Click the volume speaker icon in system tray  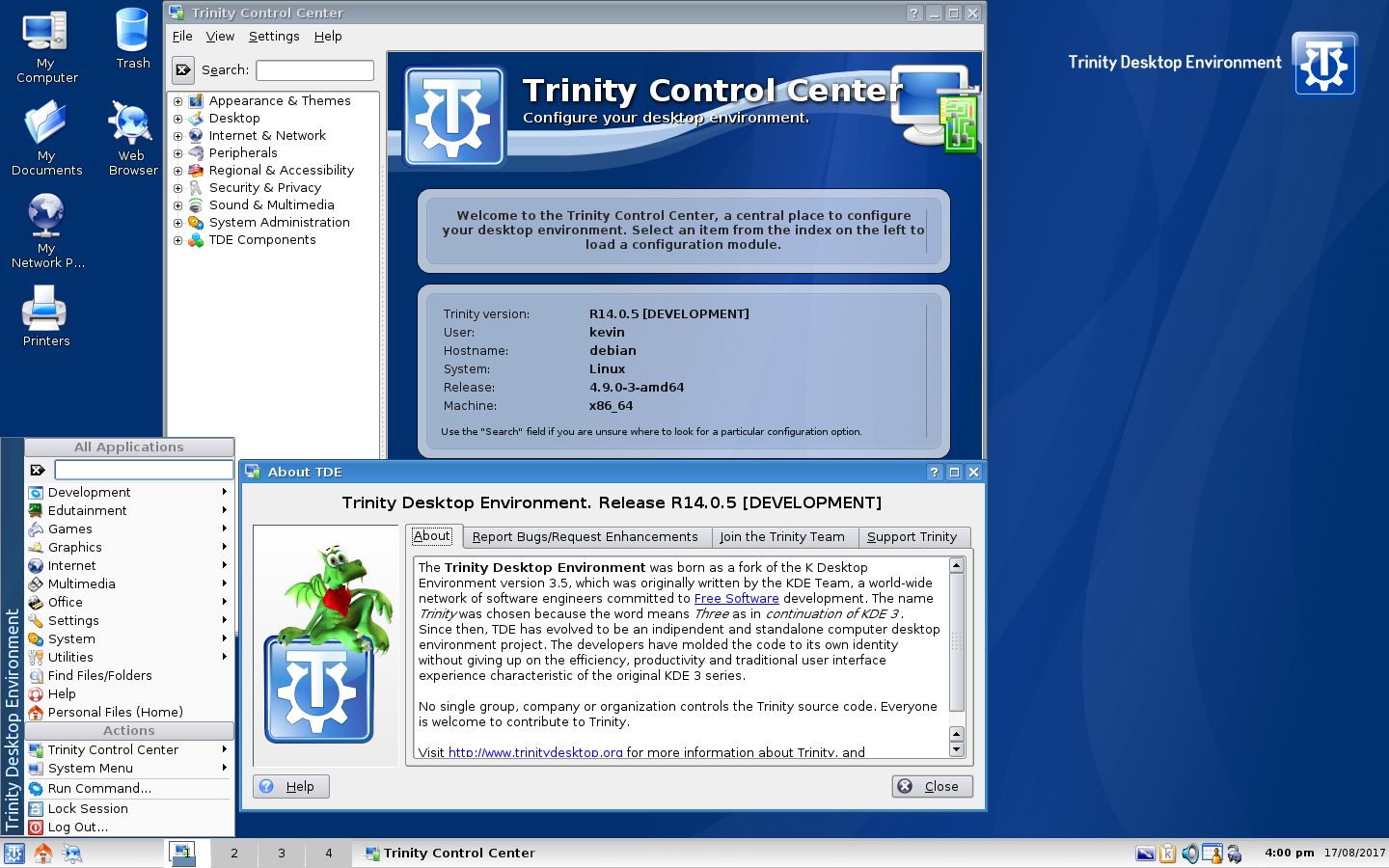pyautogui.click(x=1190, y=854)
